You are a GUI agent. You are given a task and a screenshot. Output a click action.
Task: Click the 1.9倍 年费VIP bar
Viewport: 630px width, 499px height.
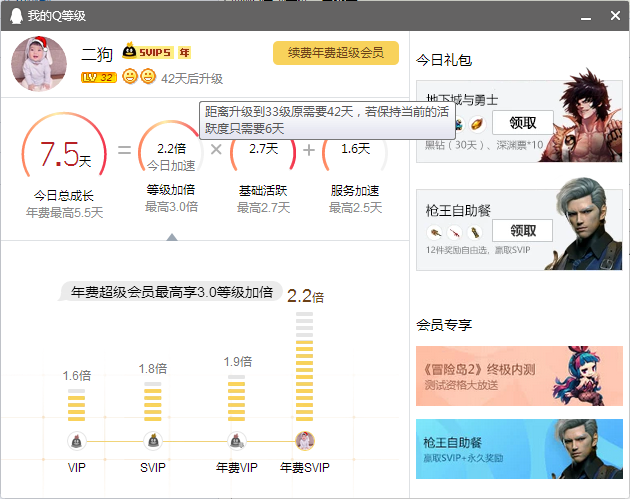click(x=236, y=398)
